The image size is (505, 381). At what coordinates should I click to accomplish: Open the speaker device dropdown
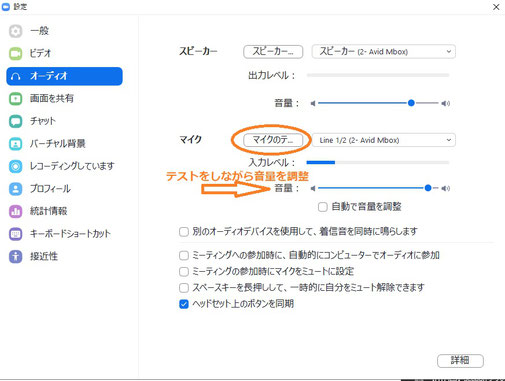pyautogui.click(x=383, y=52)
